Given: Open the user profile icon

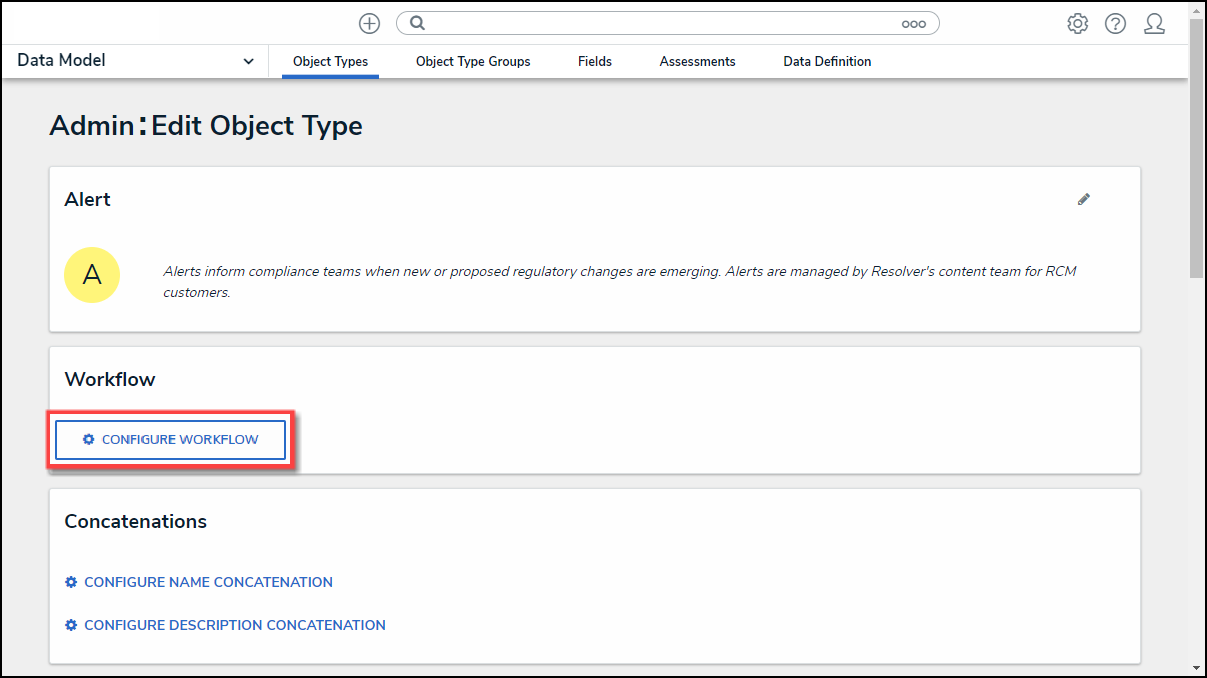Looking at the screenshot, I should 1154,24.
